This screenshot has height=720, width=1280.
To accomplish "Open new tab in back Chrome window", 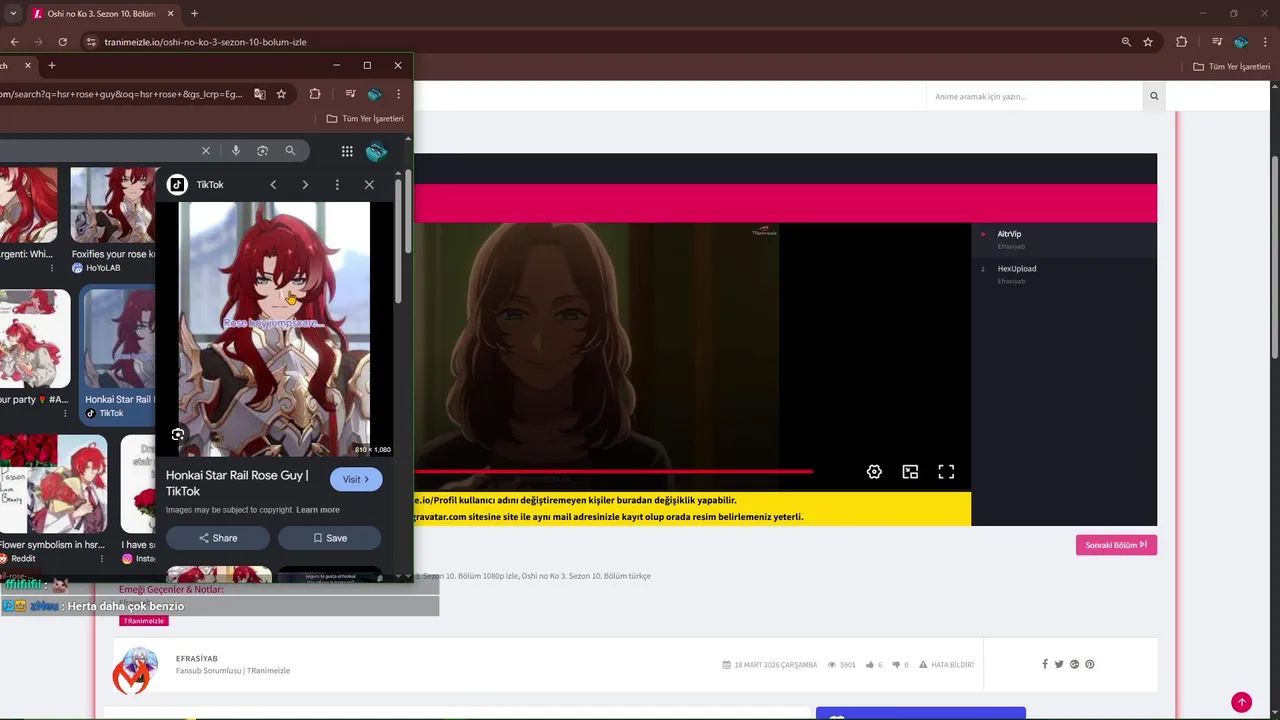I will point(194,14).
